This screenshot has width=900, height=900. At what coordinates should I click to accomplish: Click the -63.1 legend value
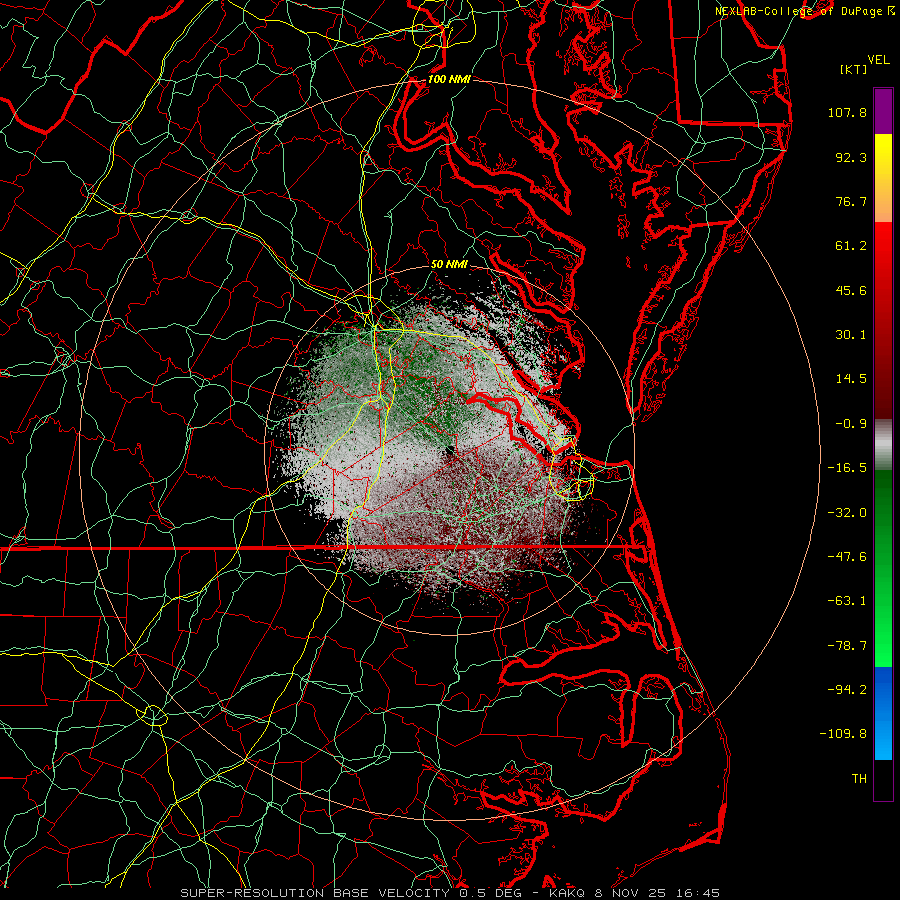click(847, 601)
